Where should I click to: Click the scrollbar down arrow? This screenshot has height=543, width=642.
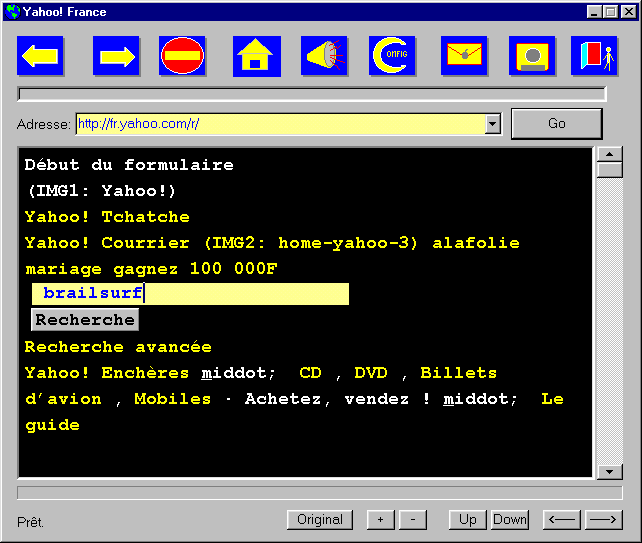click(610, 471)
